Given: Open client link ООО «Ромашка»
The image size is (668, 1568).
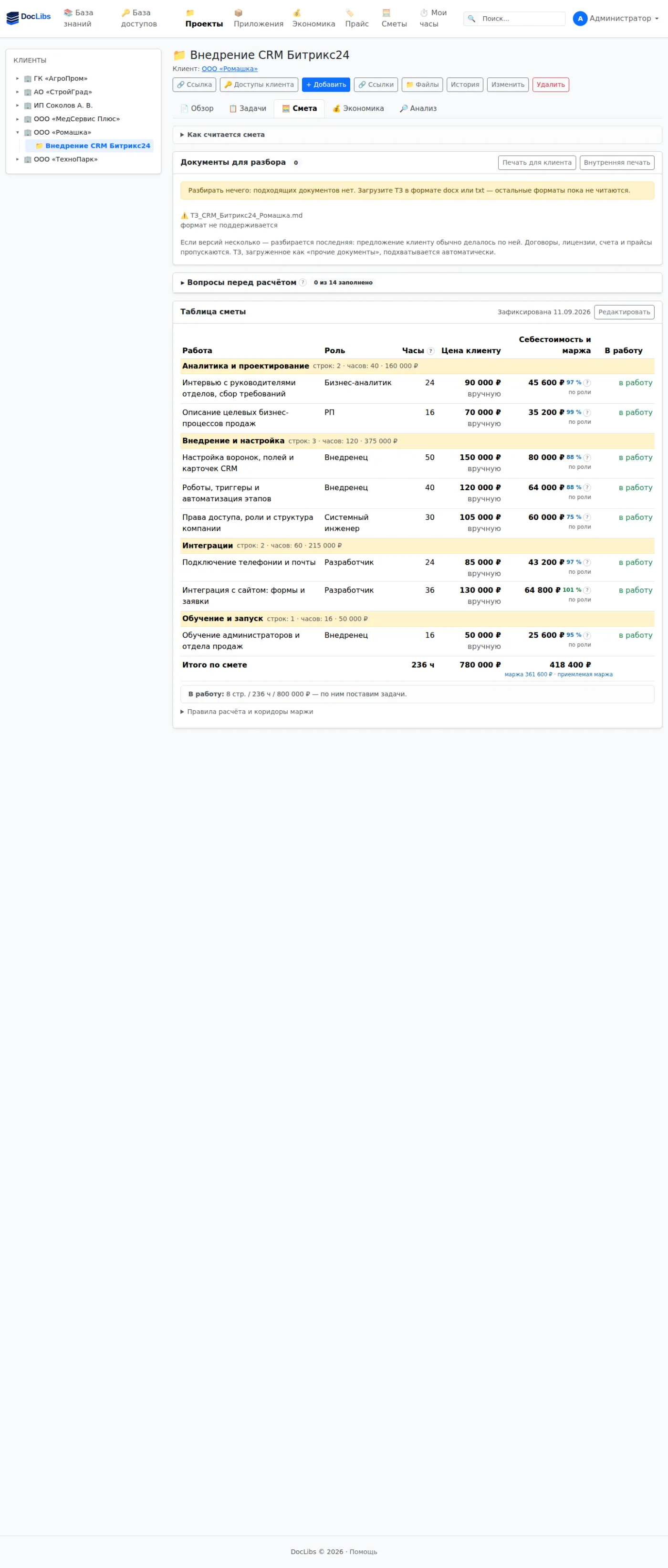Looking at the screenshot, I should pos(230,69).
